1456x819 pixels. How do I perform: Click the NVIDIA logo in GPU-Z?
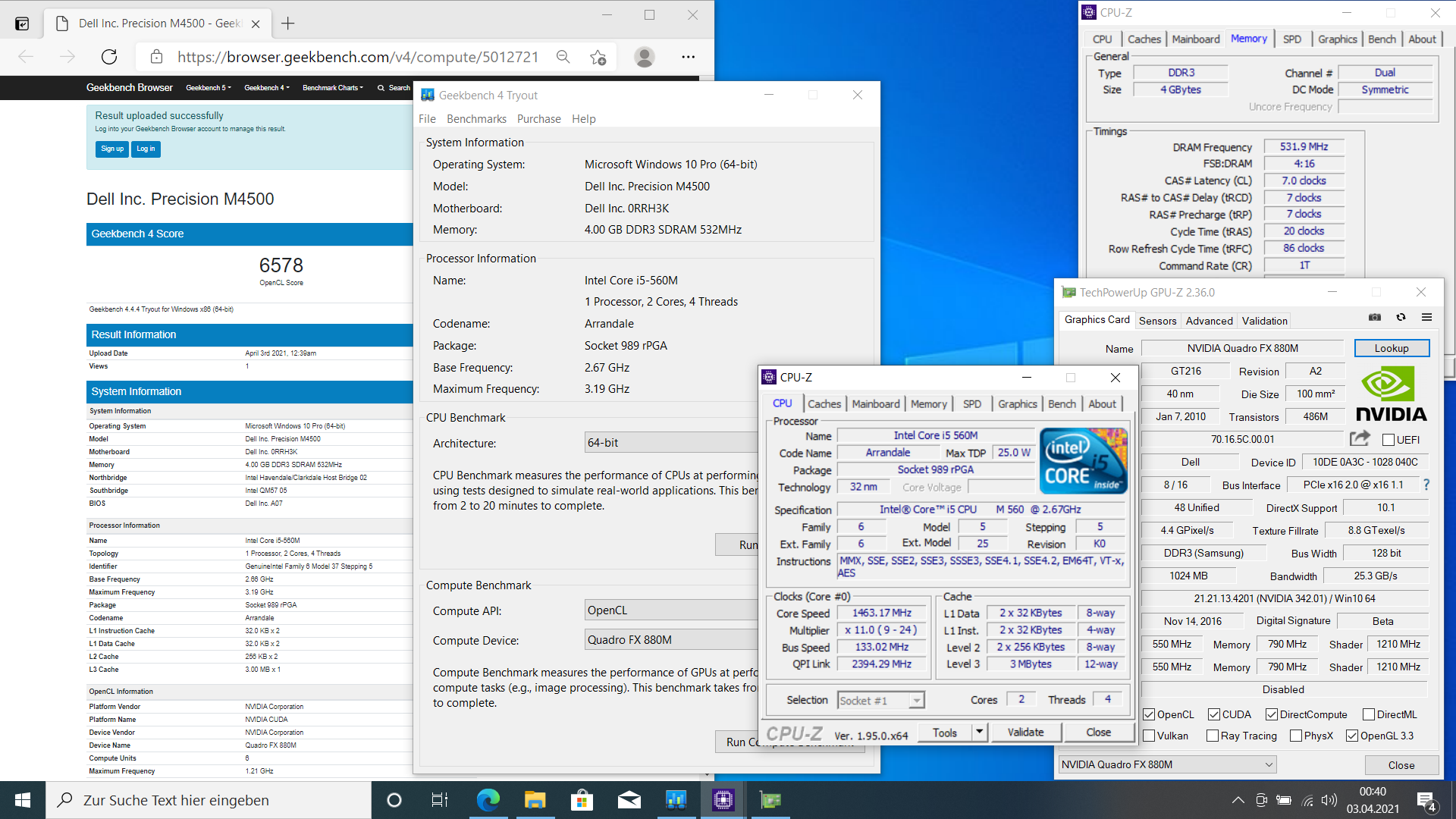click(x=1391, y=394)
